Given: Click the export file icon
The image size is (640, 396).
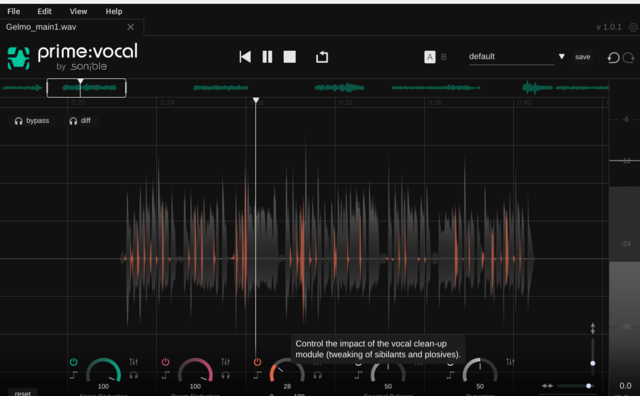Looking at the screenshot, I should [322, 57].
